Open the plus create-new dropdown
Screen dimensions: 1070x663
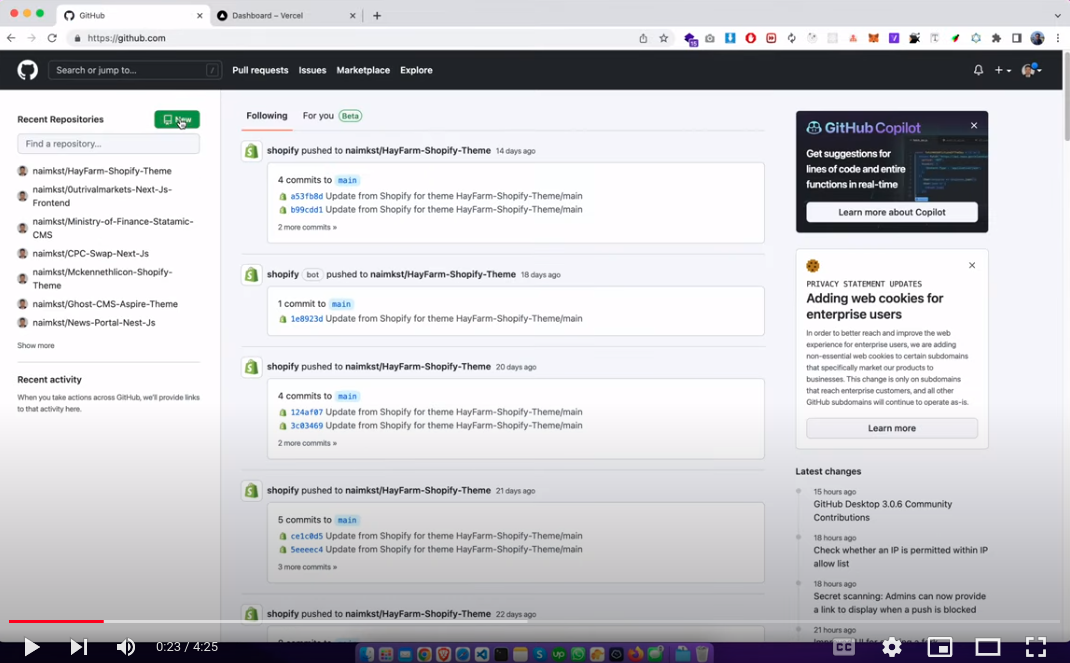click(x=1002, y=70)
